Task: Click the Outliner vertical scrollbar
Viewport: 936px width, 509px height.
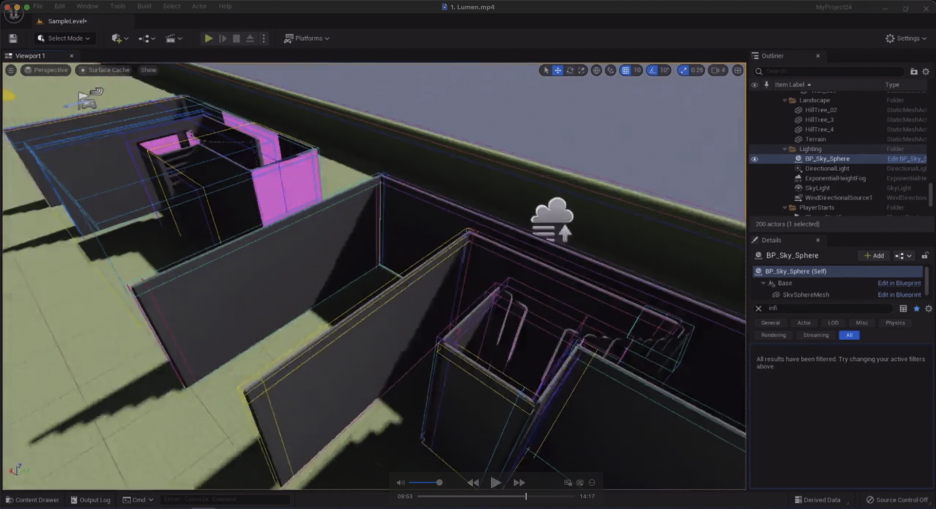Action: coord(930,195)
